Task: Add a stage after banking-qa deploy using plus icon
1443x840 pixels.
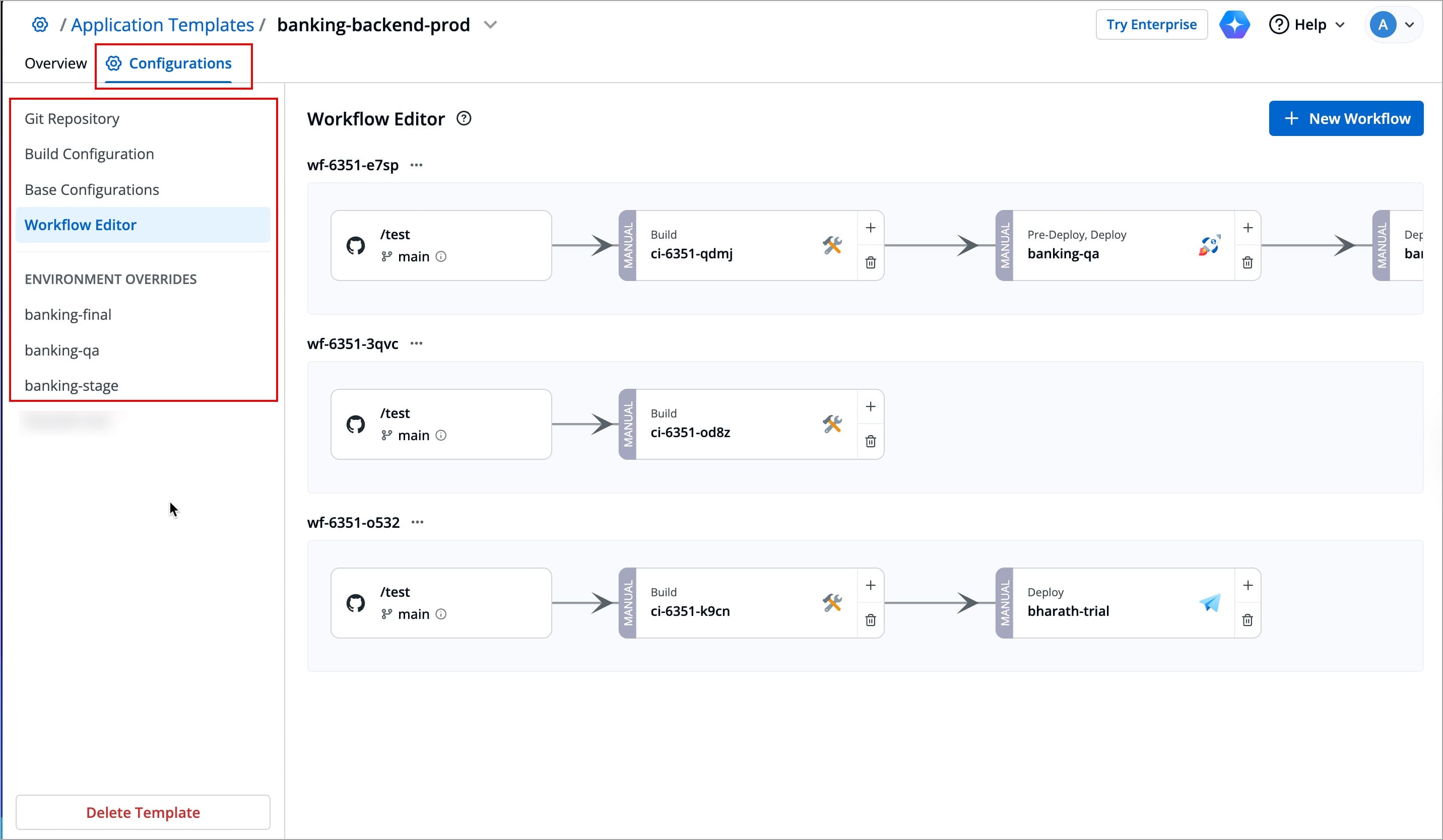Action: 1249,227
